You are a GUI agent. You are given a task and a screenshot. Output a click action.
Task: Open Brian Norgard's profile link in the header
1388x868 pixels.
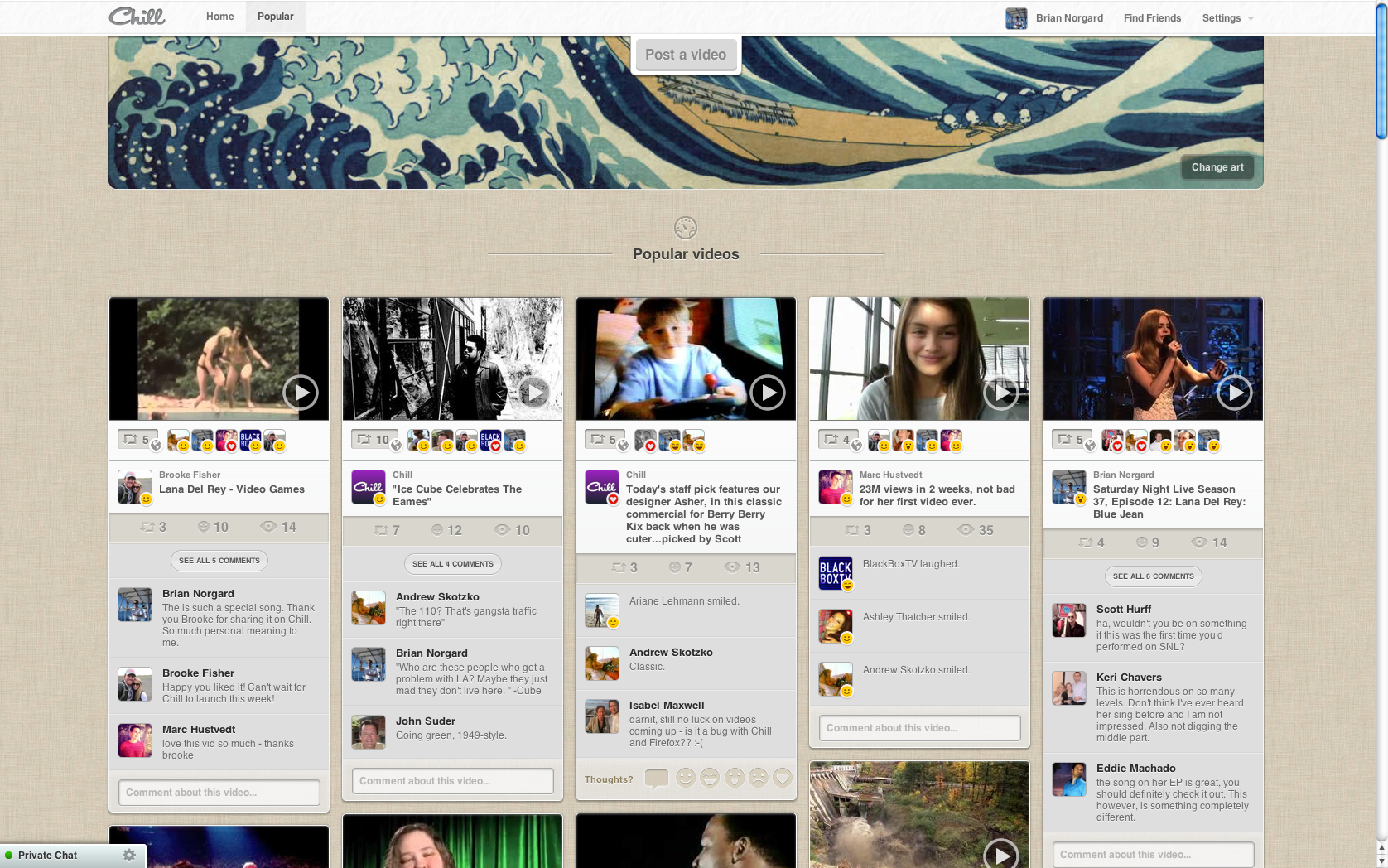1069,18
